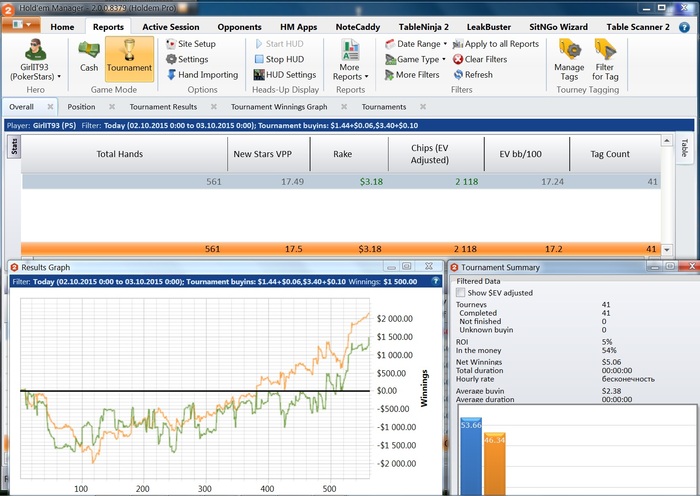Switch to the Position report tab
700x496 pixels.
click(81, 107)
